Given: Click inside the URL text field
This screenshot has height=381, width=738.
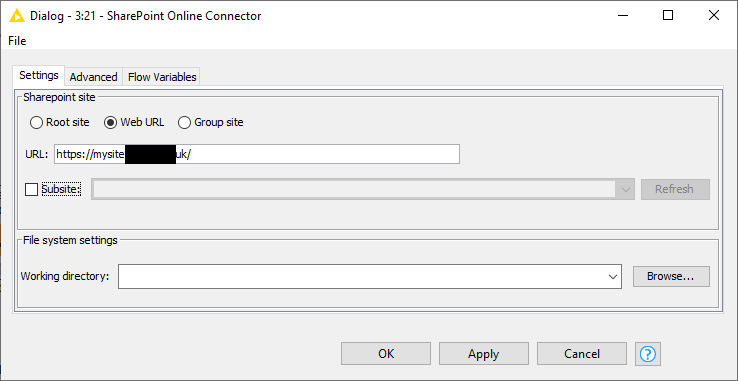Looking at the screenshot, I should point(257,154).
